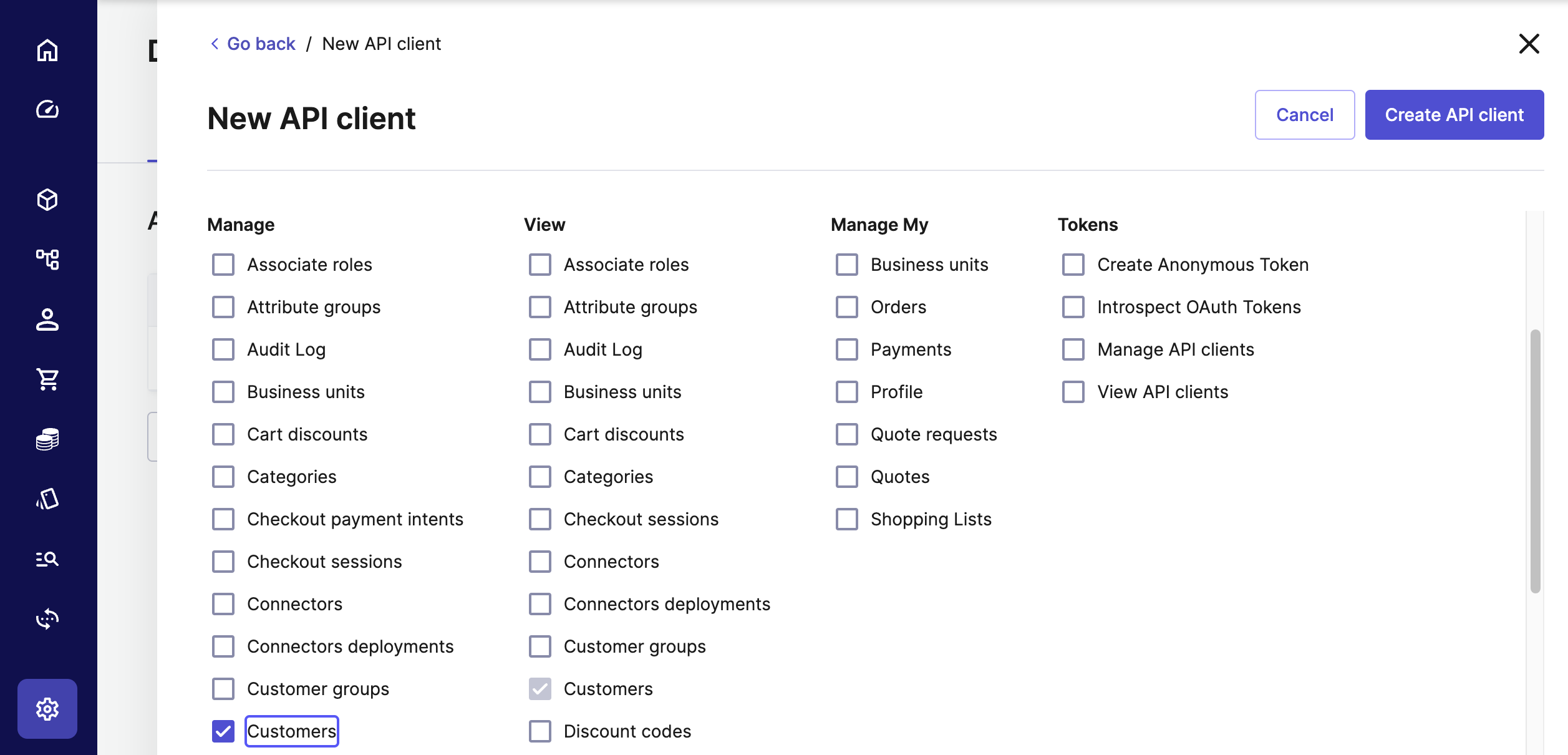Viewport: 1568px width, 755px height.
Task: Check View Discount codes checkbox
Action: [540, 731]
